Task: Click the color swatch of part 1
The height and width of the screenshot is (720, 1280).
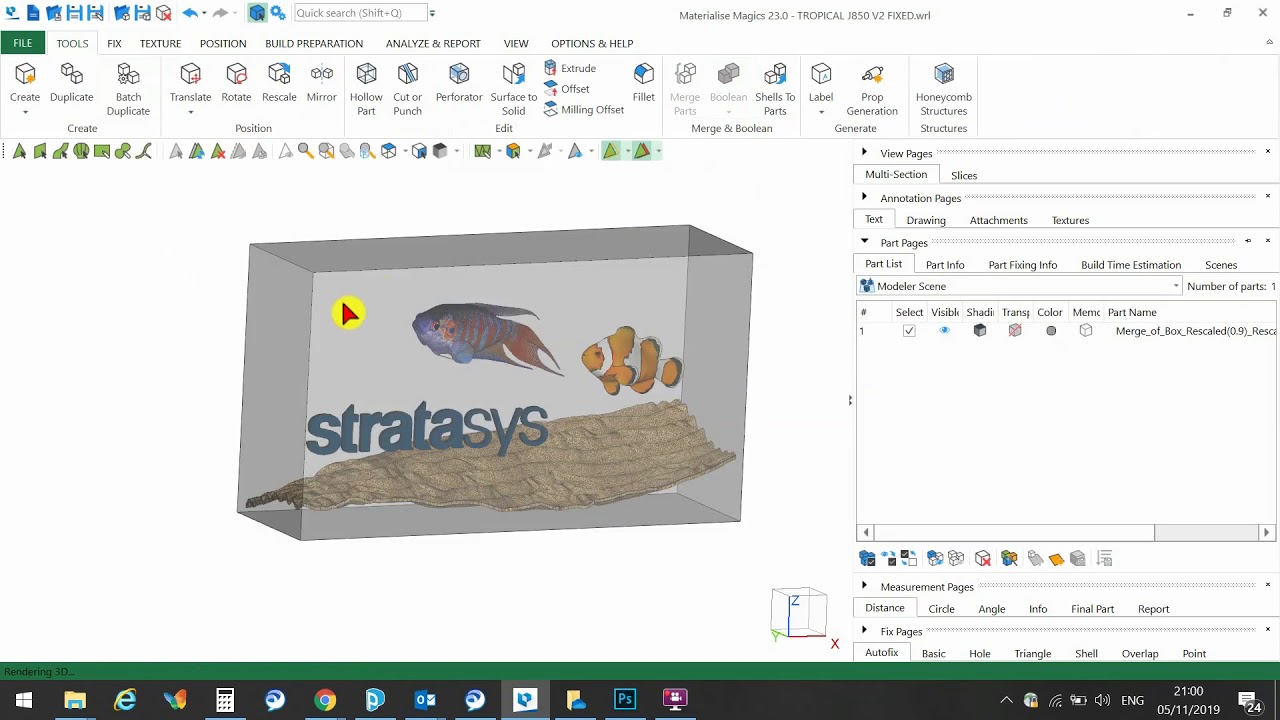Action: 1051,331
